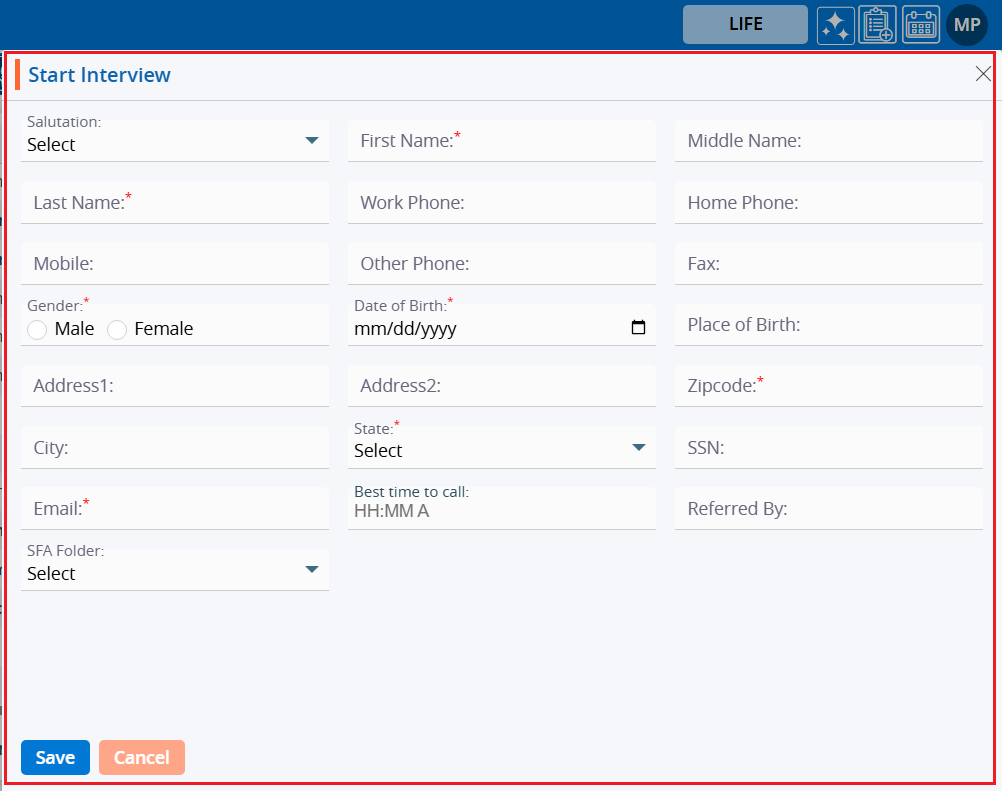Select the Male gender option
The width and height of the screenshot is (1002, 791).
38,330
